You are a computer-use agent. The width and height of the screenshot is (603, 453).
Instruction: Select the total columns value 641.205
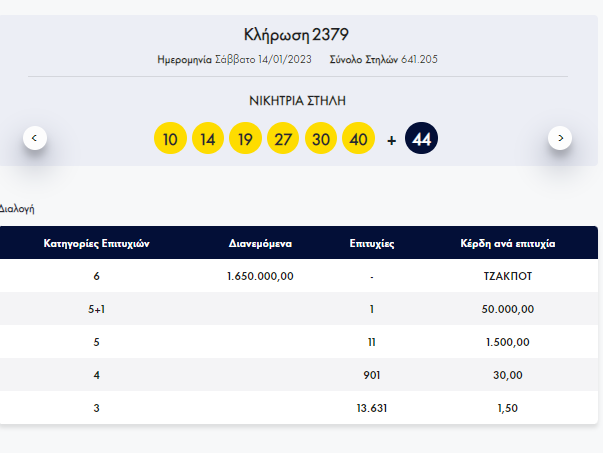pyautogui.click(x=419, y=59)
